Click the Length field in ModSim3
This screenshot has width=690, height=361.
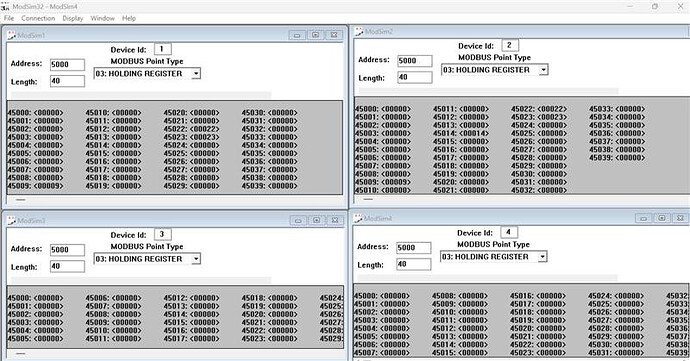point(67,266)
